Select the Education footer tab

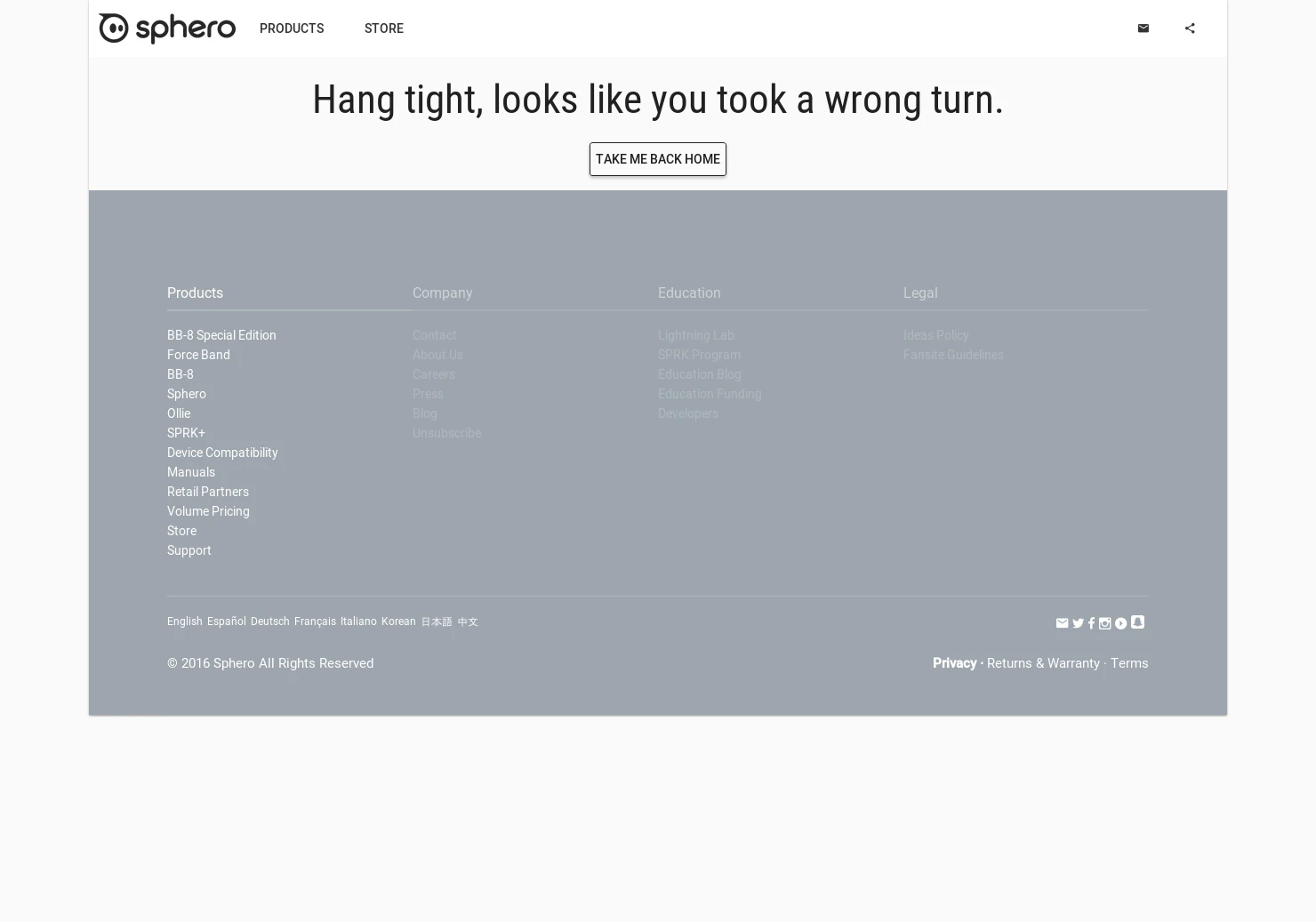coord(689,293)
